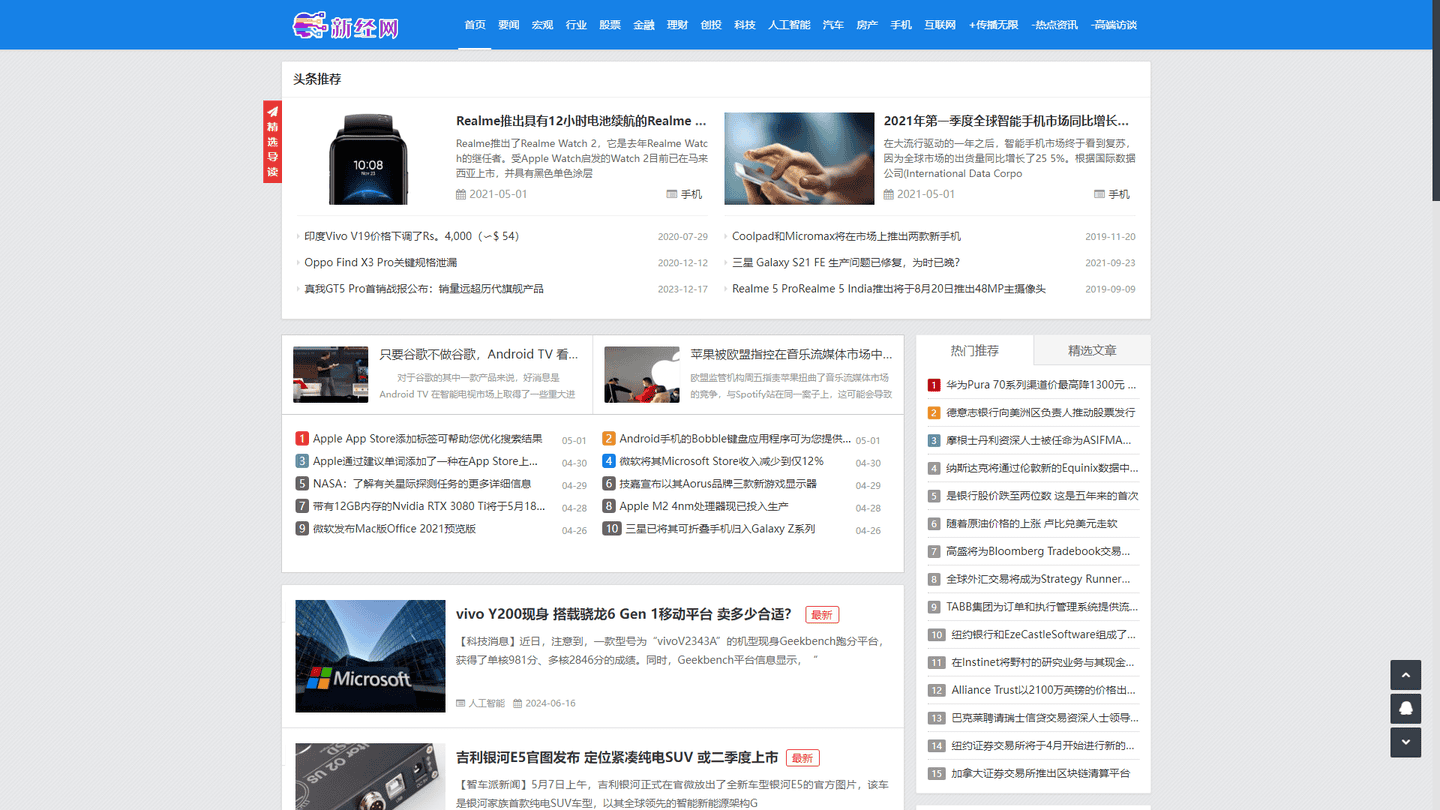Open the 苹果被欧盟指控 headline

click(791, 354)
